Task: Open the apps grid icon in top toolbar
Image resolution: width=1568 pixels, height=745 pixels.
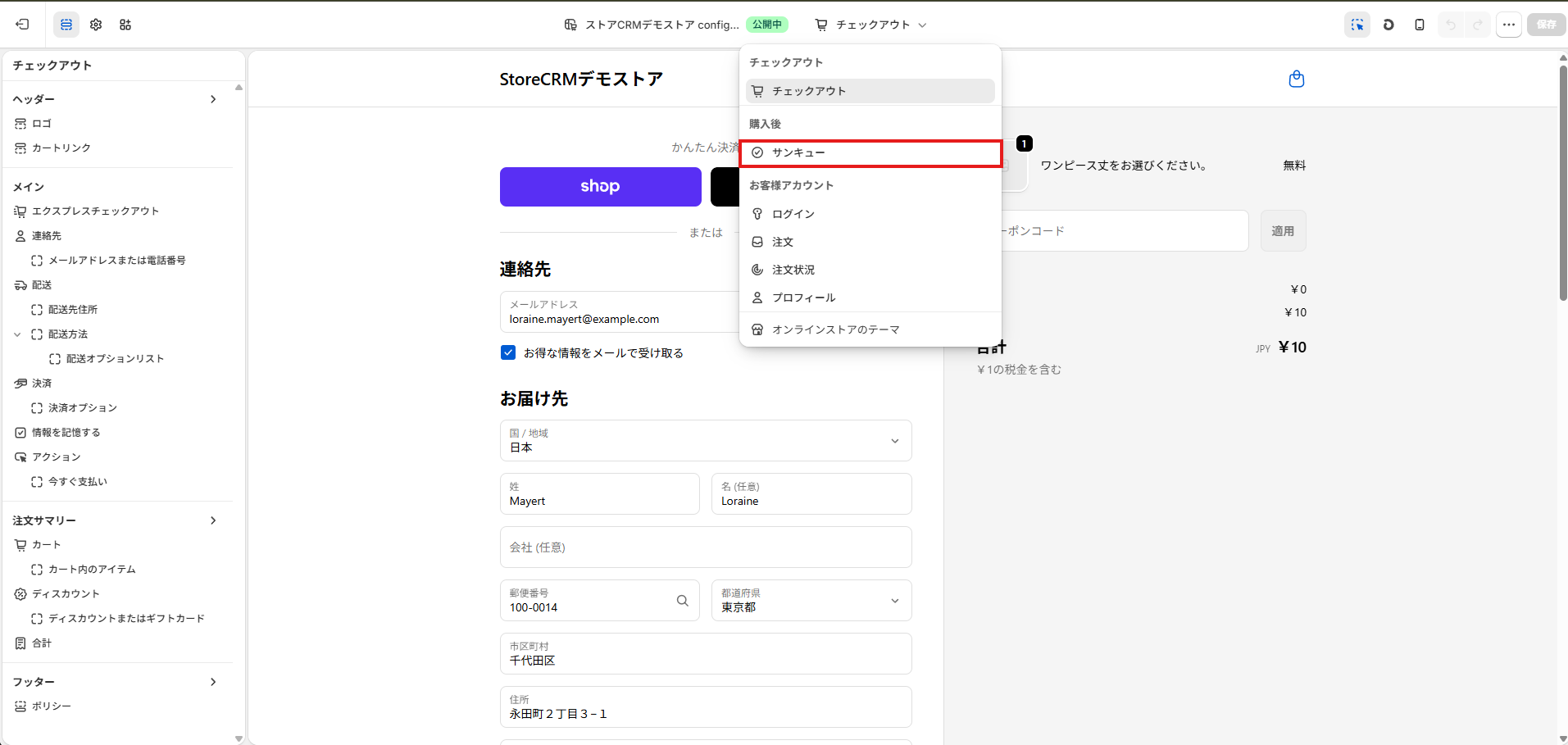Action: point(125,25)
